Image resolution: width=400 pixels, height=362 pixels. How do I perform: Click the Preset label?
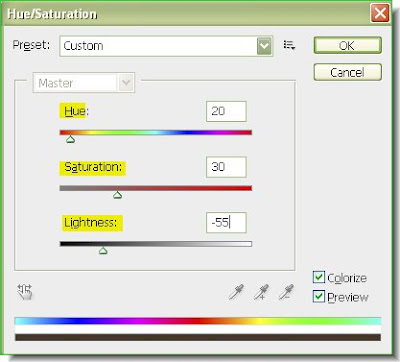[31, 45]
